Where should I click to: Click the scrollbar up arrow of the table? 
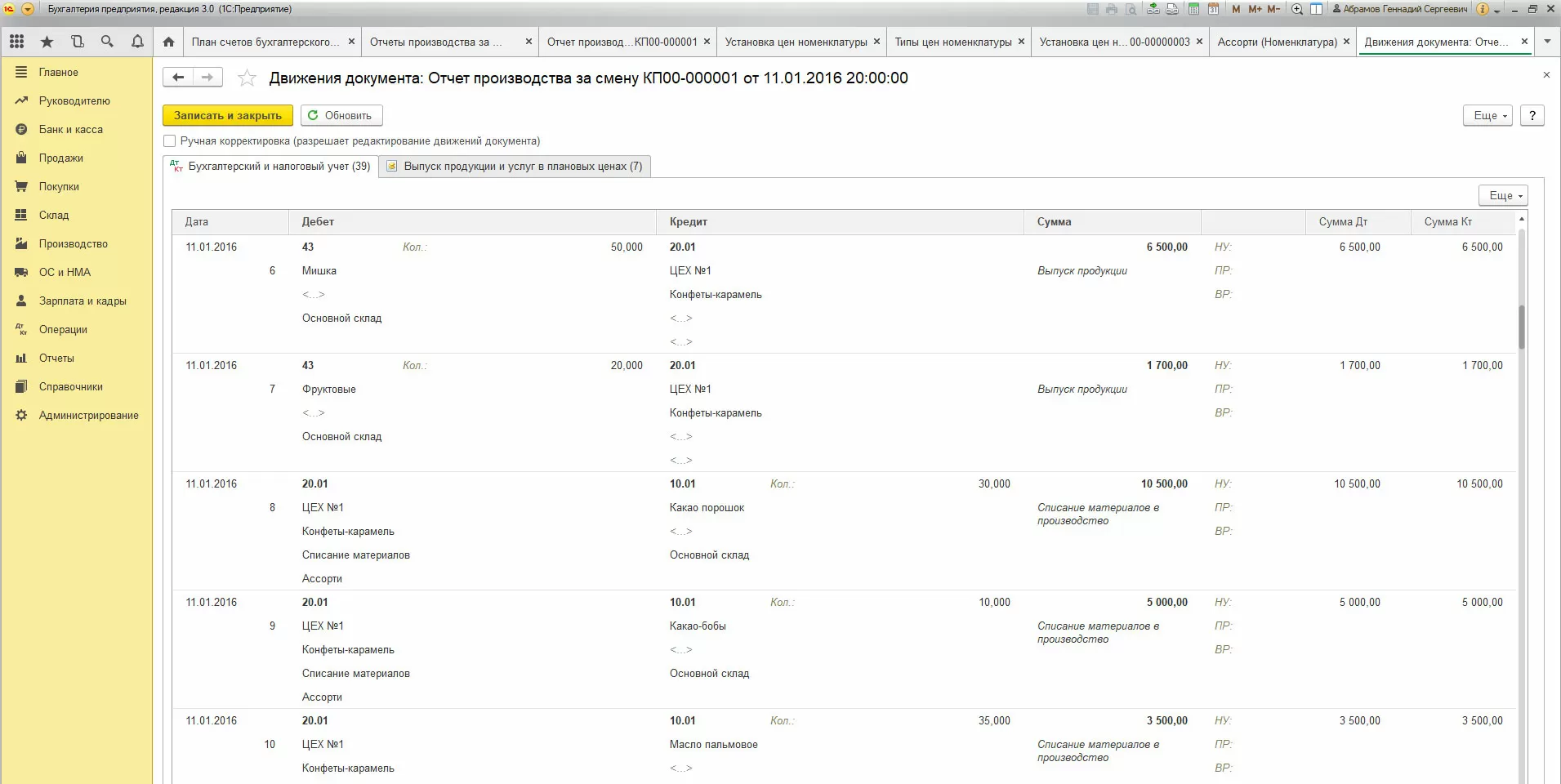point(1521,219)
